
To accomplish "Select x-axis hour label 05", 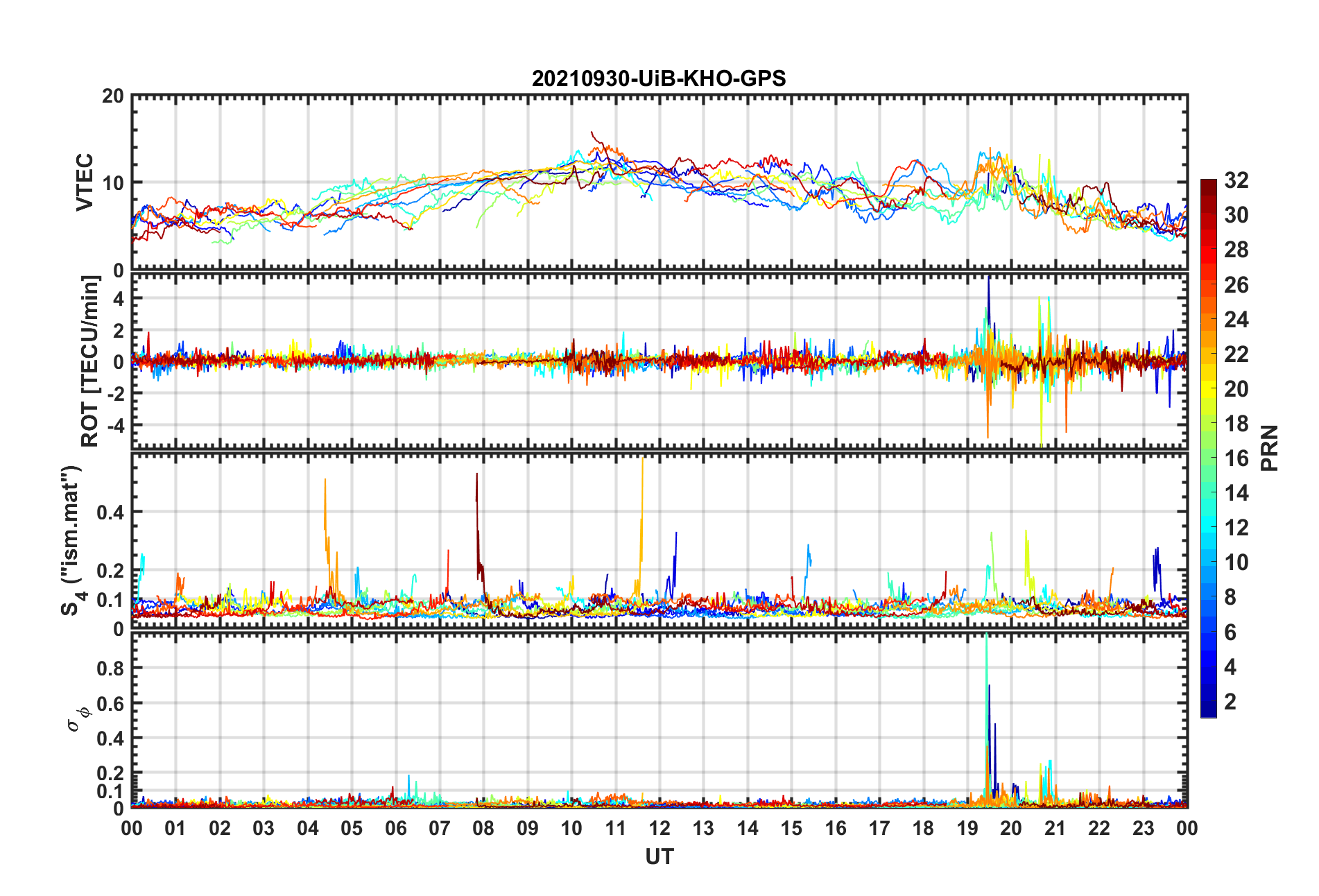I will click(x=352, y=828).
